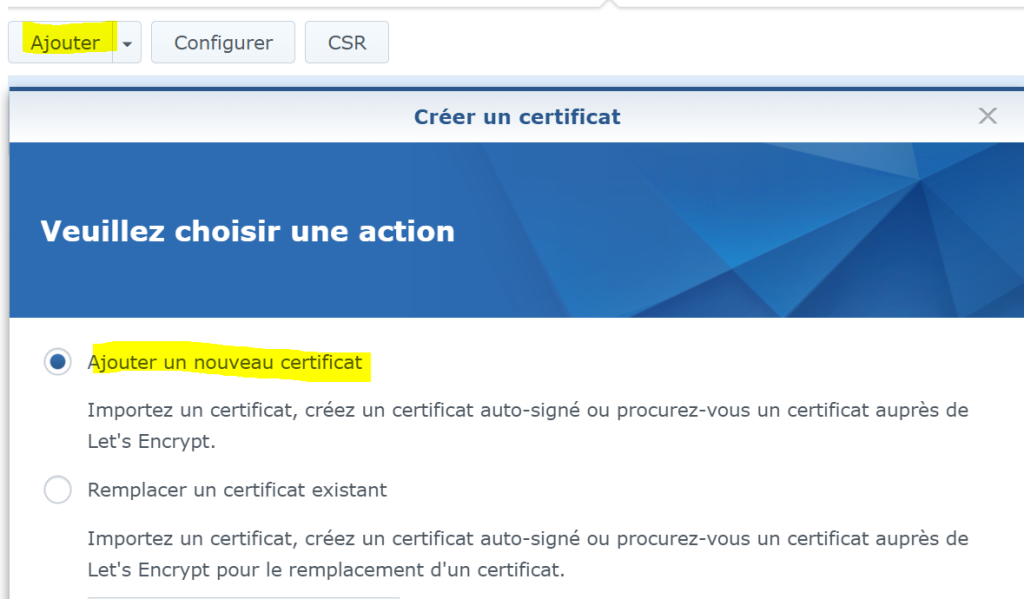Click the CSR toolbar button
The height and width of the screenshot is (599, 1024).
[x=346, y=43]
